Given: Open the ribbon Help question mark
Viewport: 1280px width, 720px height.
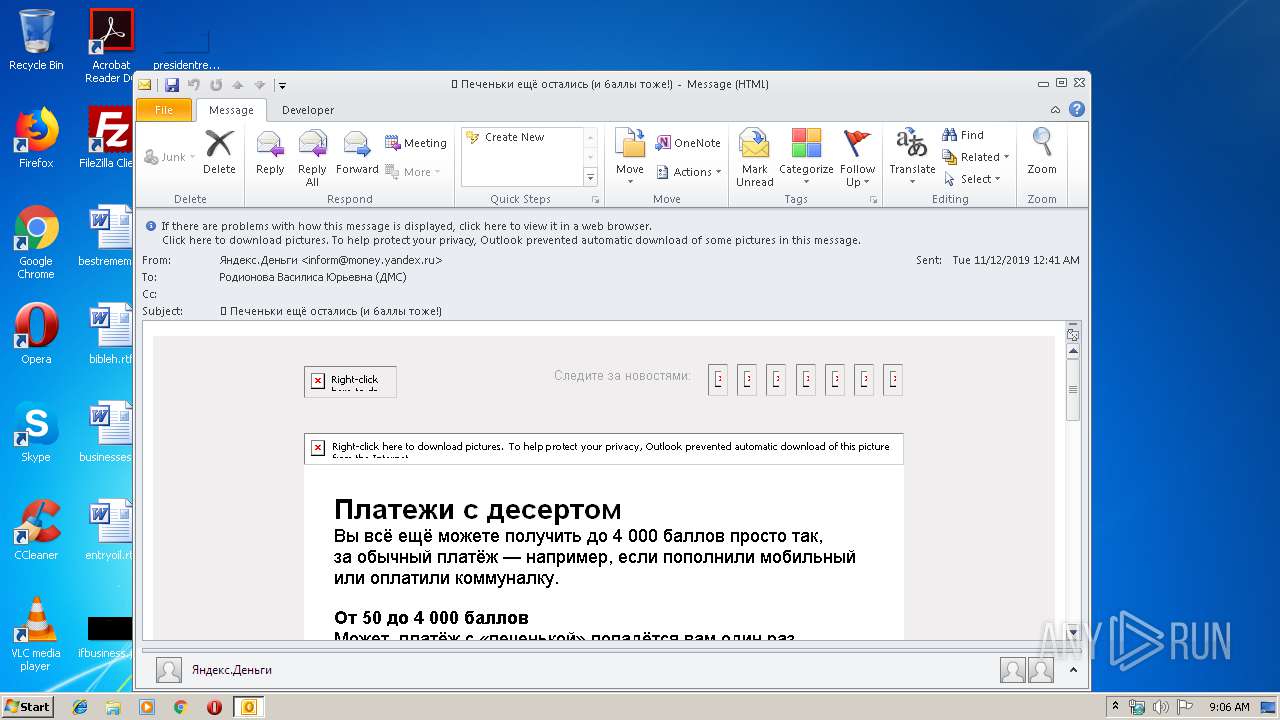Looking at the screenshot, I should coord(1077,110).
